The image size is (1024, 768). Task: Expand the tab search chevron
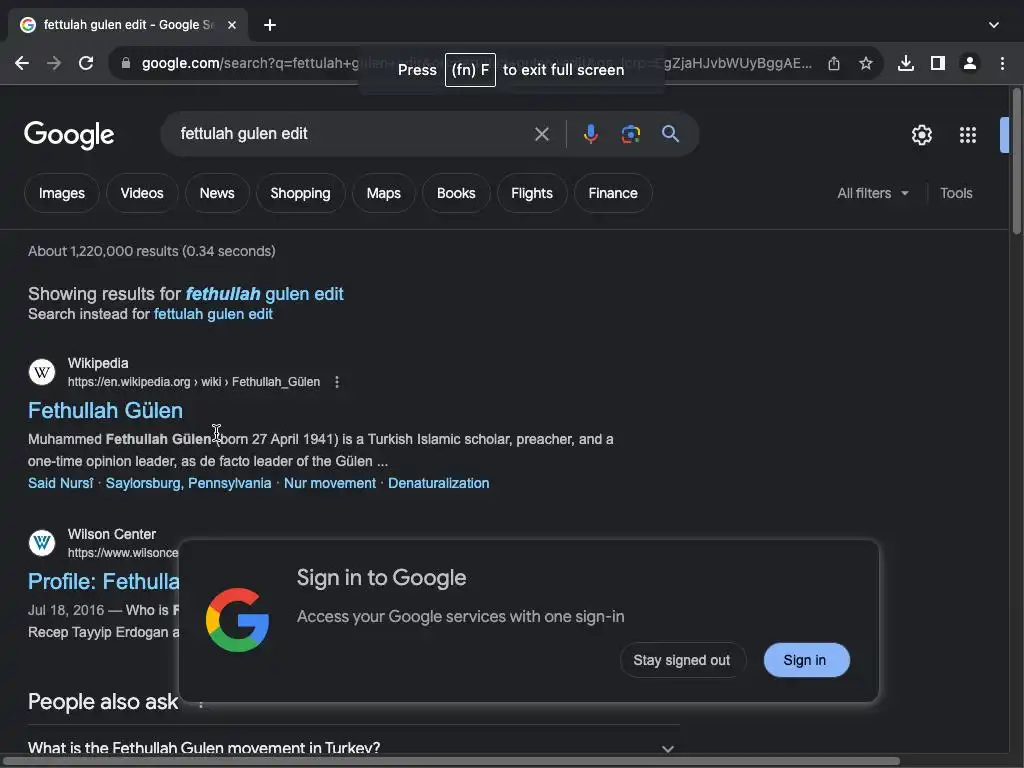[993, 25]
